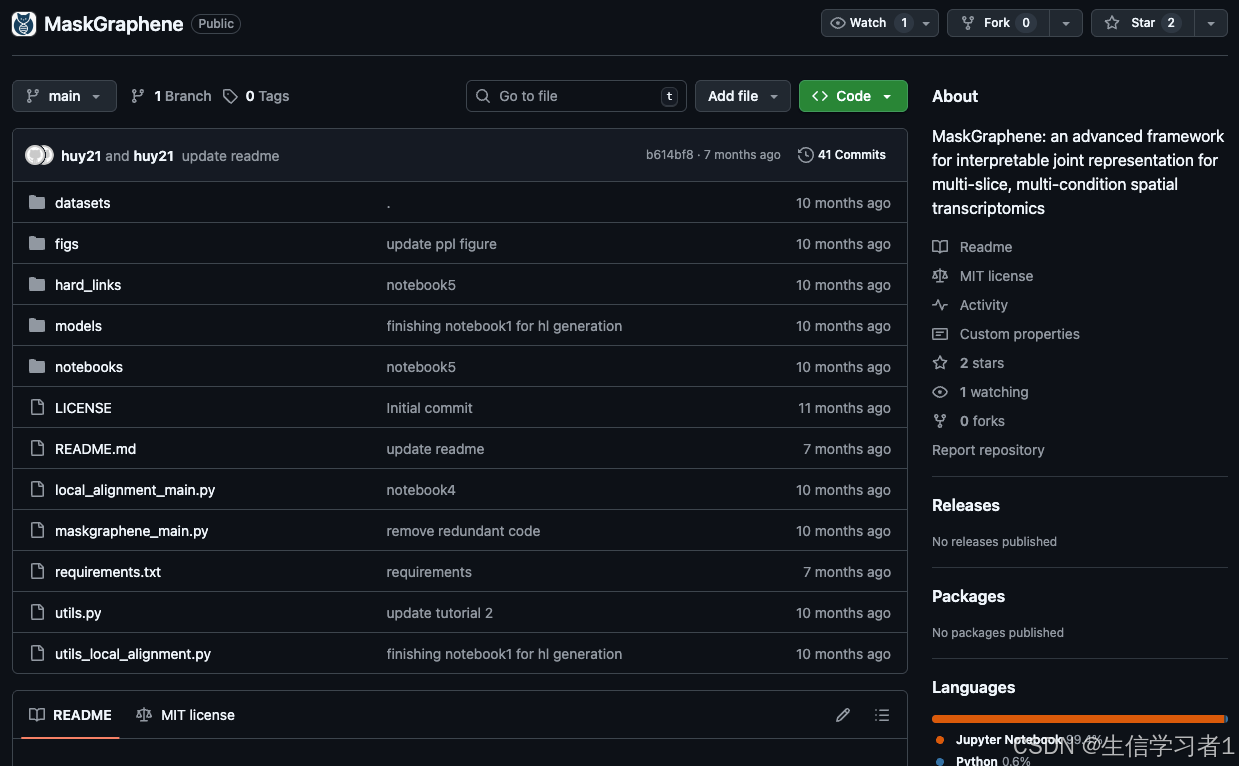This screenshot has height=766, width=1239.
Task: Open the 1 Branch link
Action: (171, 96)
